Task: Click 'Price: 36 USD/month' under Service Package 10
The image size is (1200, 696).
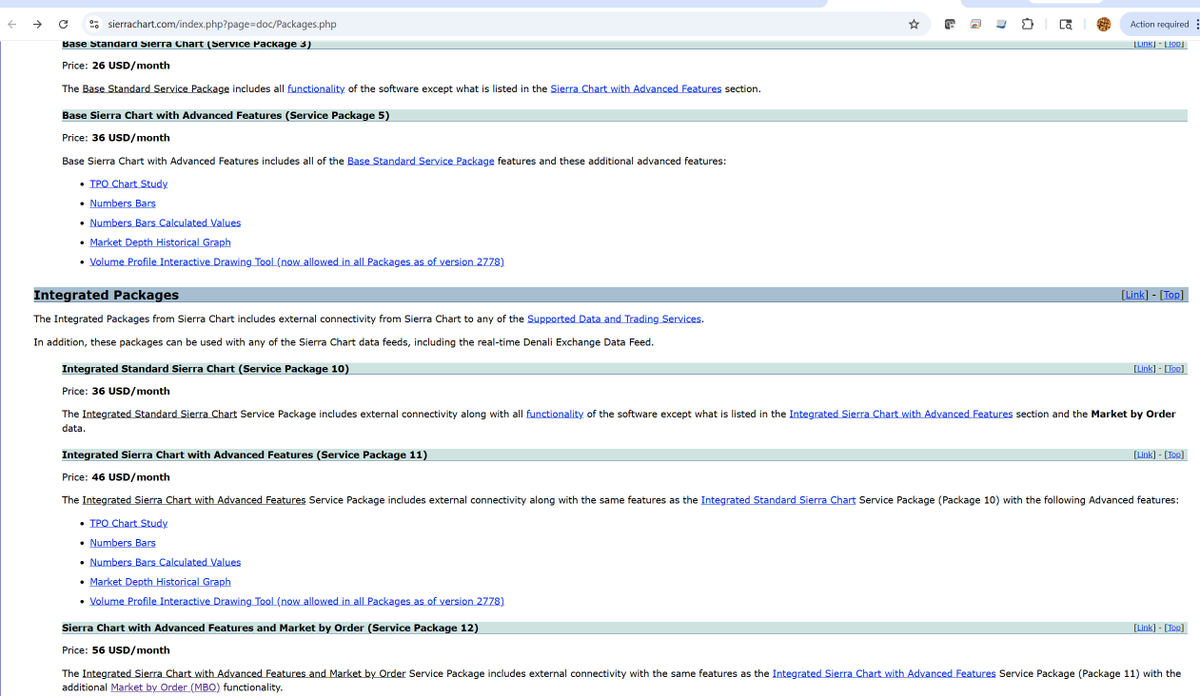Action: (x=116, y=391)
